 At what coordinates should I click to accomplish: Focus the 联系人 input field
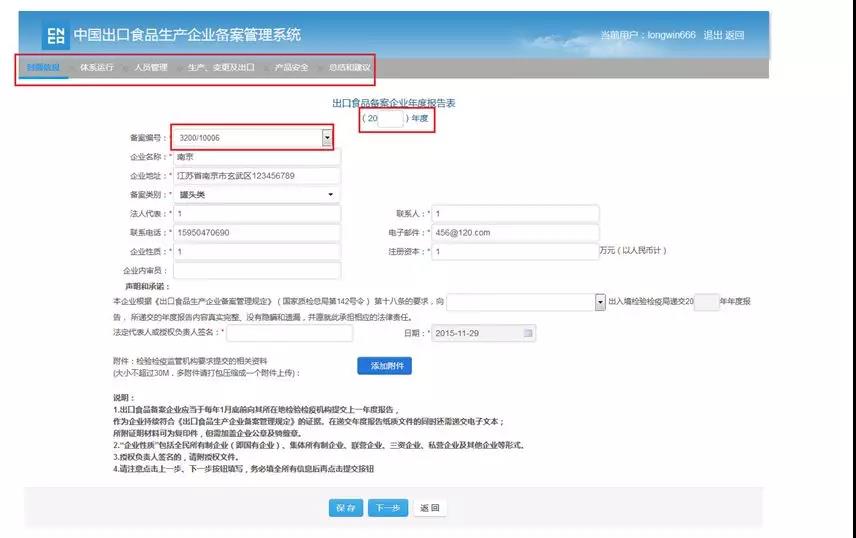pyautogui.click(x=515, y=214)
